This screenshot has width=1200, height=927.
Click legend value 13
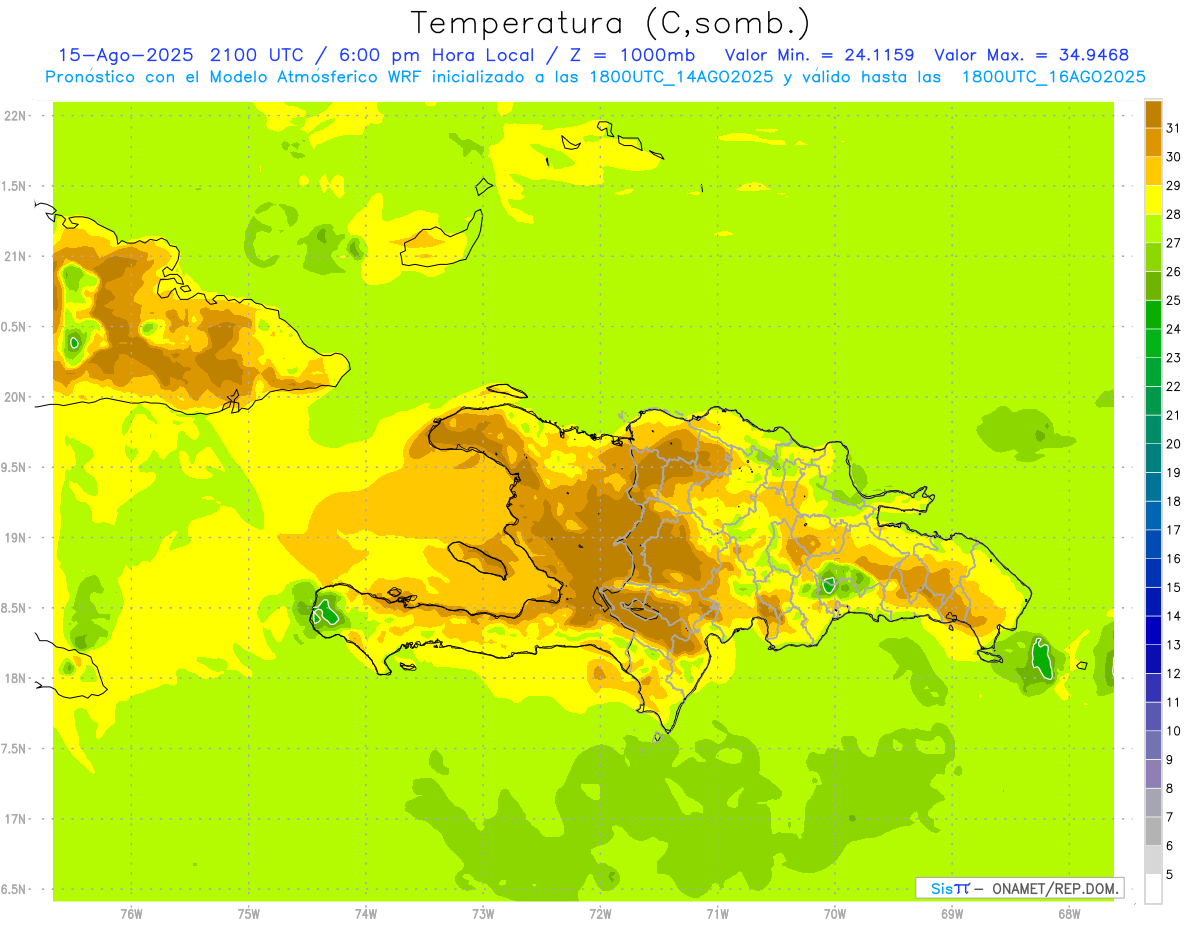pos(1173,645)
